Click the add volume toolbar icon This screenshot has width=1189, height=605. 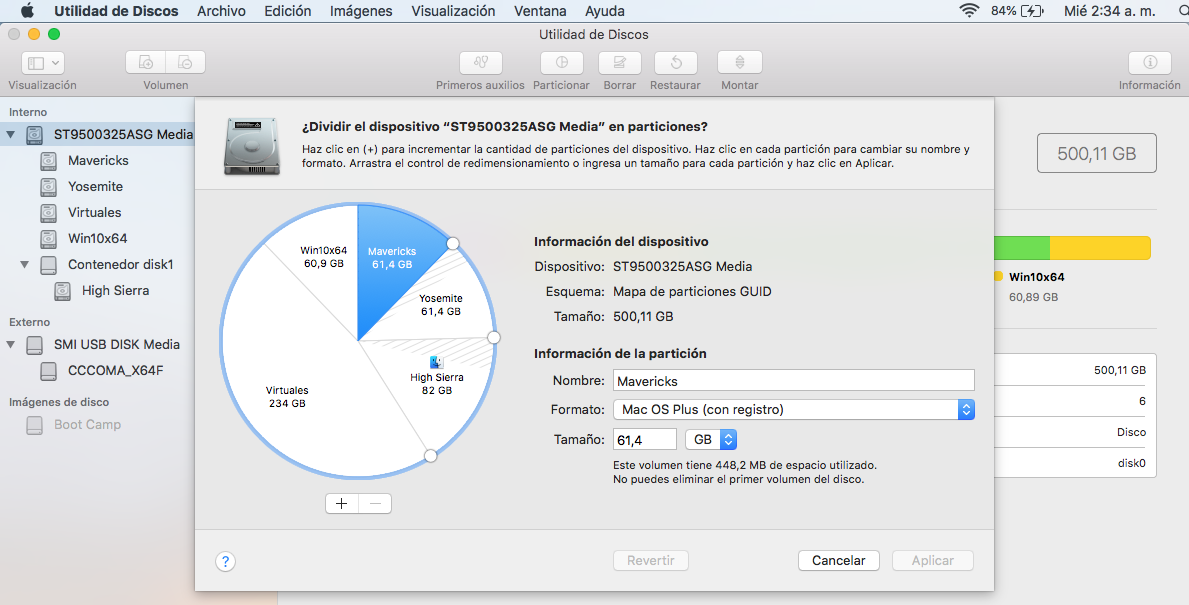[146, 63]
